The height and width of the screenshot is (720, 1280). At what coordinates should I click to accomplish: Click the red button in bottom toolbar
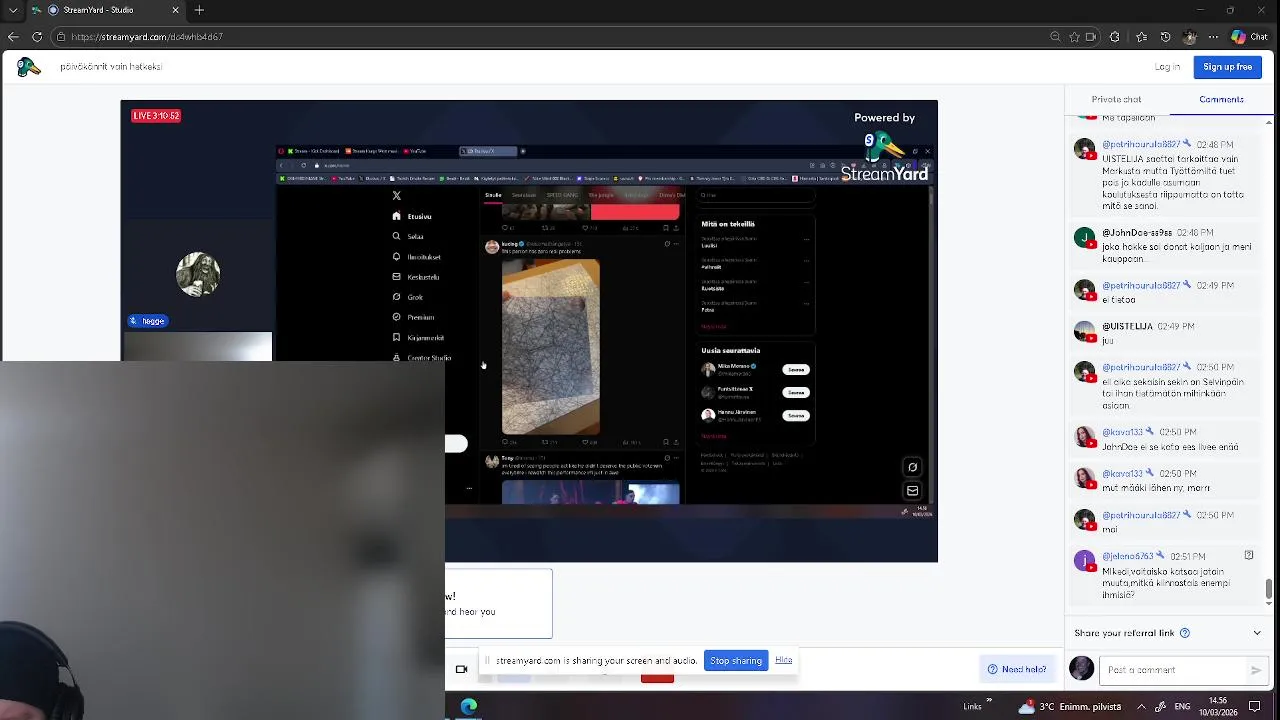click(x=657, y=677)
